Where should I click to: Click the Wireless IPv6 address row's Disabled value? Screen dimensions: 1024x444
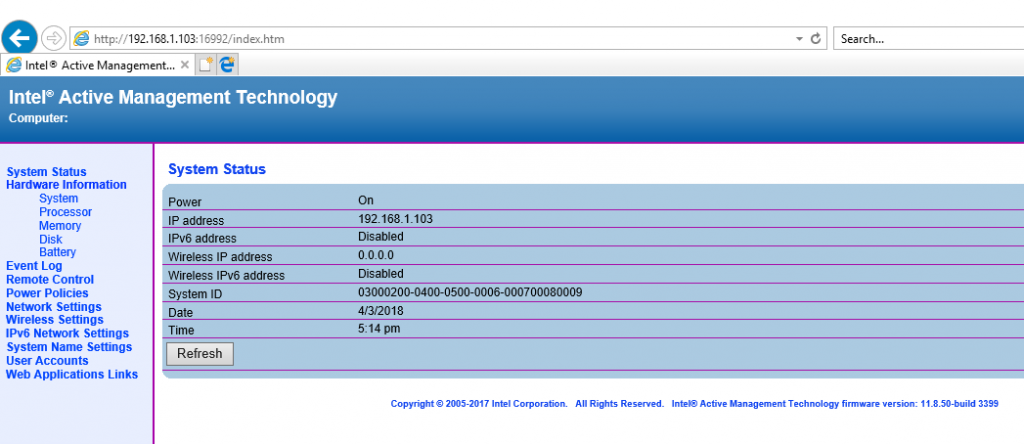point(381,274)
